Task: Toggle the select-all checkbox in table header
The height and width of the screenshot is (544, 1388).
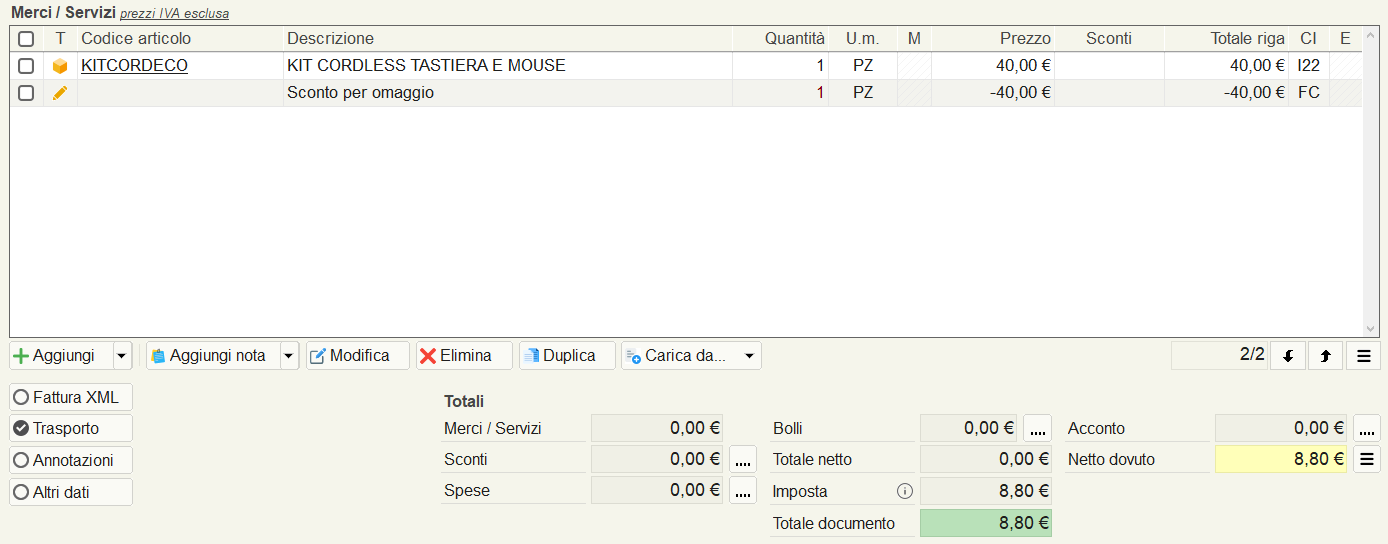Action: pos(27,39)
